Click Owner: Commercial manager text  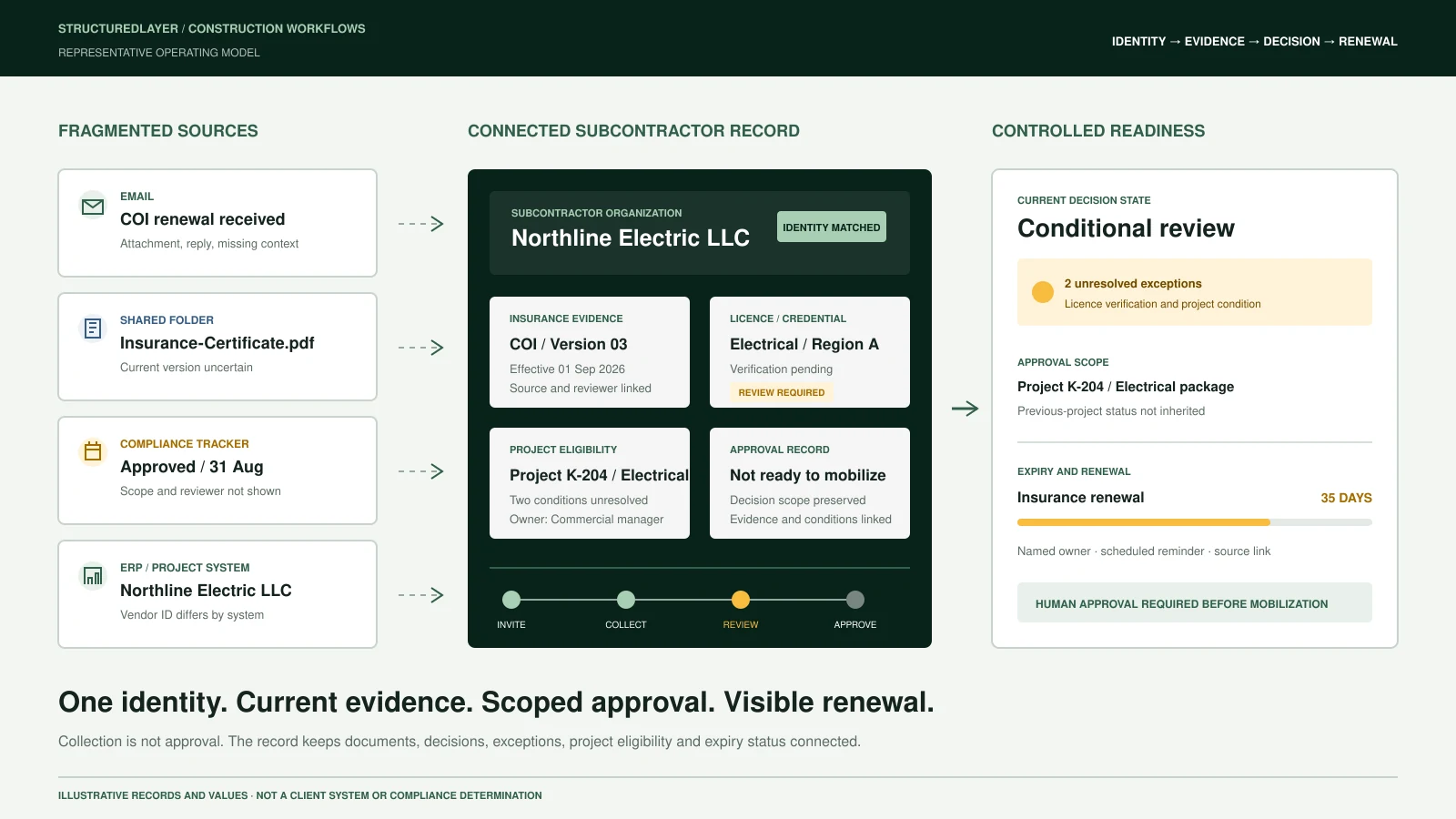tap(586, 520)
